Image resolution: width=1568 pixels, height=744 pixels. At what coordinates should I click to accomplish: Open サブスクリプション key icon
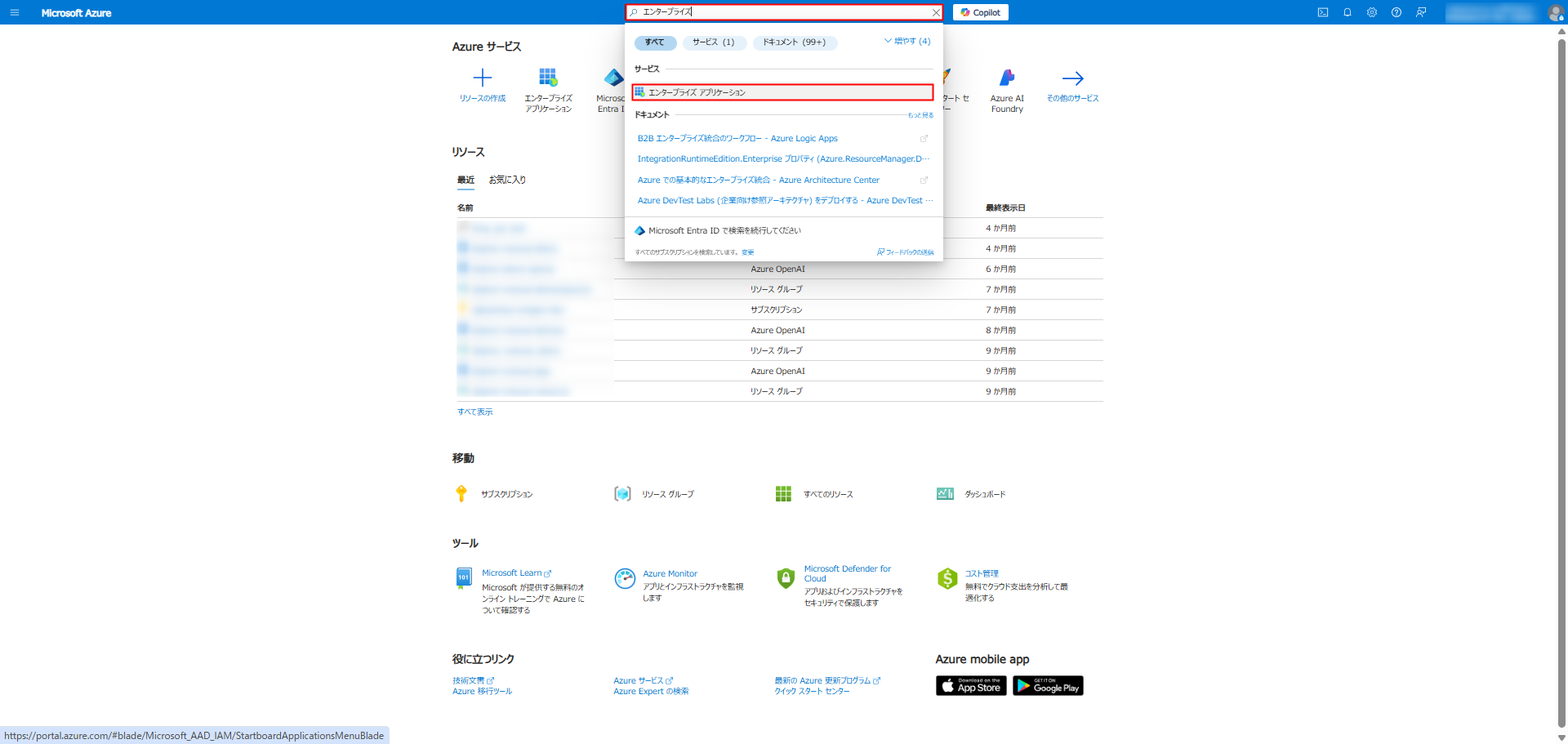(461, 494)
